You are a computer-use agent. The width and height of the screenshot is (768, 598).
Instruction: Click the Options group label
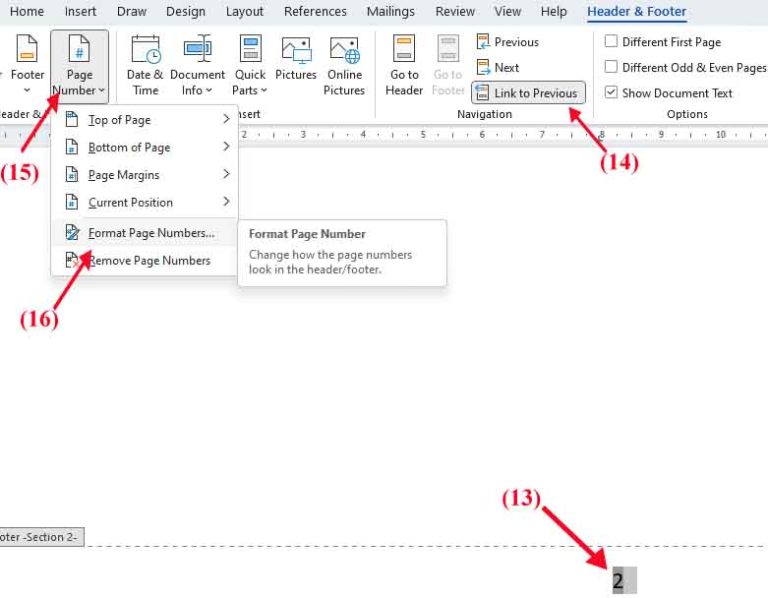[687, 114]
